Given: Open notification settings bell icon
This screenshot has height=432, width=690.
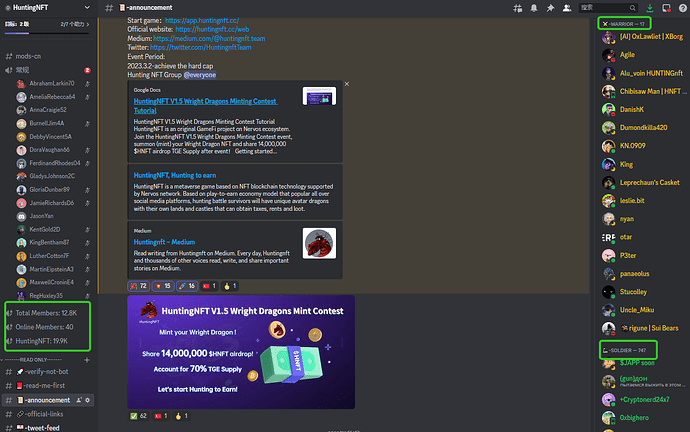Looking at the screenshot, I should click(534, 8).
